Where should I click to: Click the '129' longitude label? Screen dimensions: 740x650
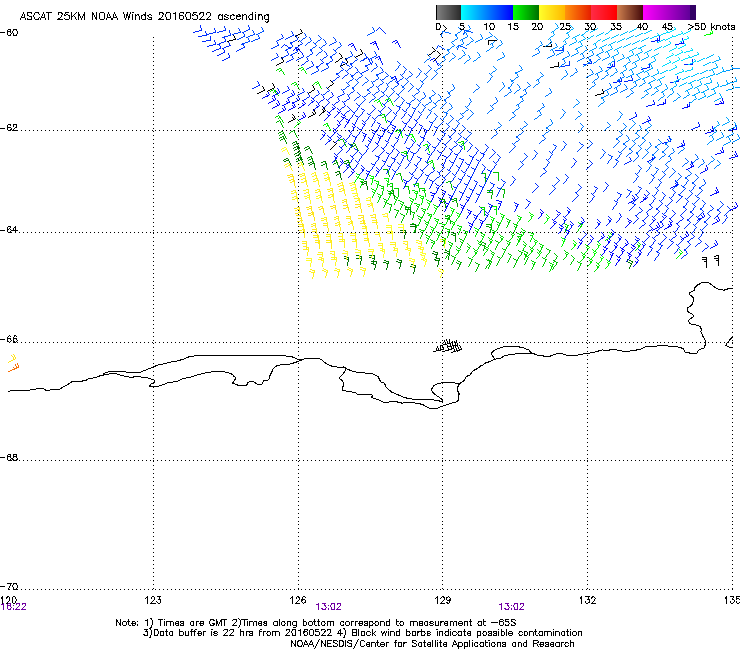pos(443,600)
